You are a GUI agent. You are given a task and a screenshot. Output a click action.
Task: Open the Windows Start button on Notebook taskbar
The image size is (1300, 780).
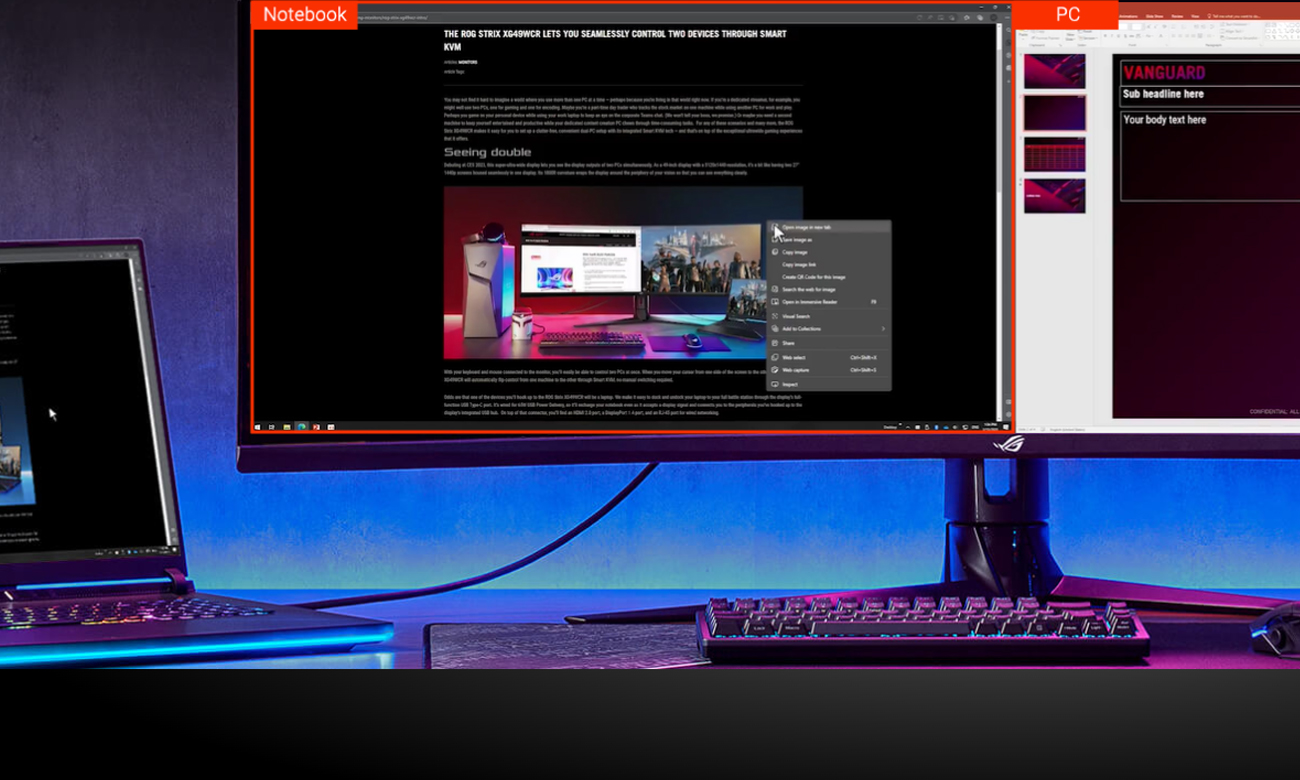258,427
